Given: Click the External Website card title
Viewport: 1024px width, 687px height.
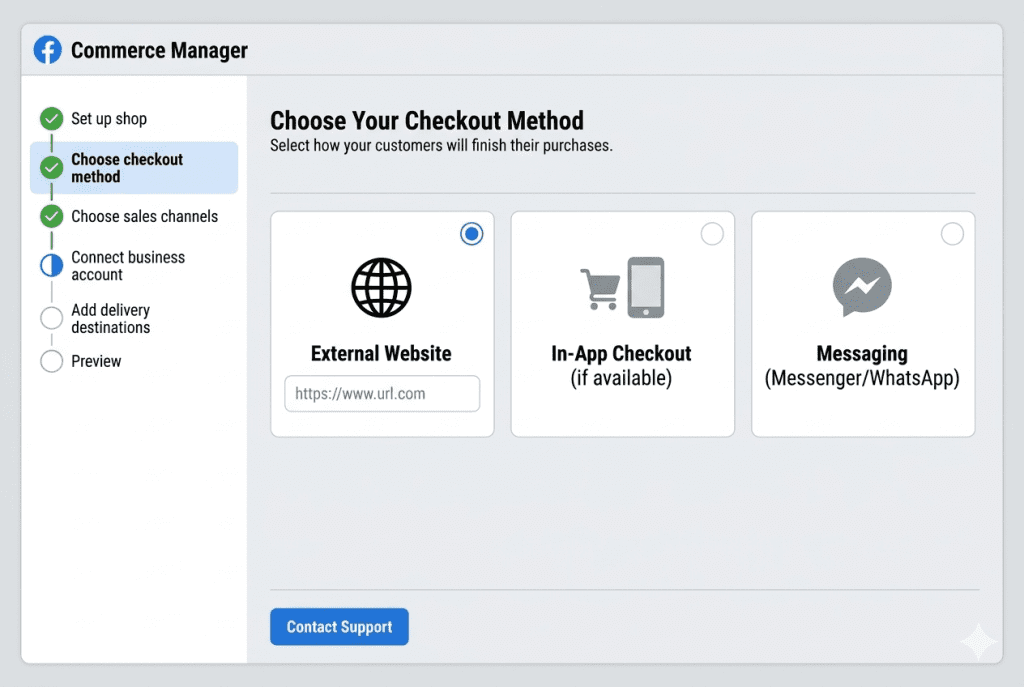Looking at the screenshot, I should [x=381, y=353].
